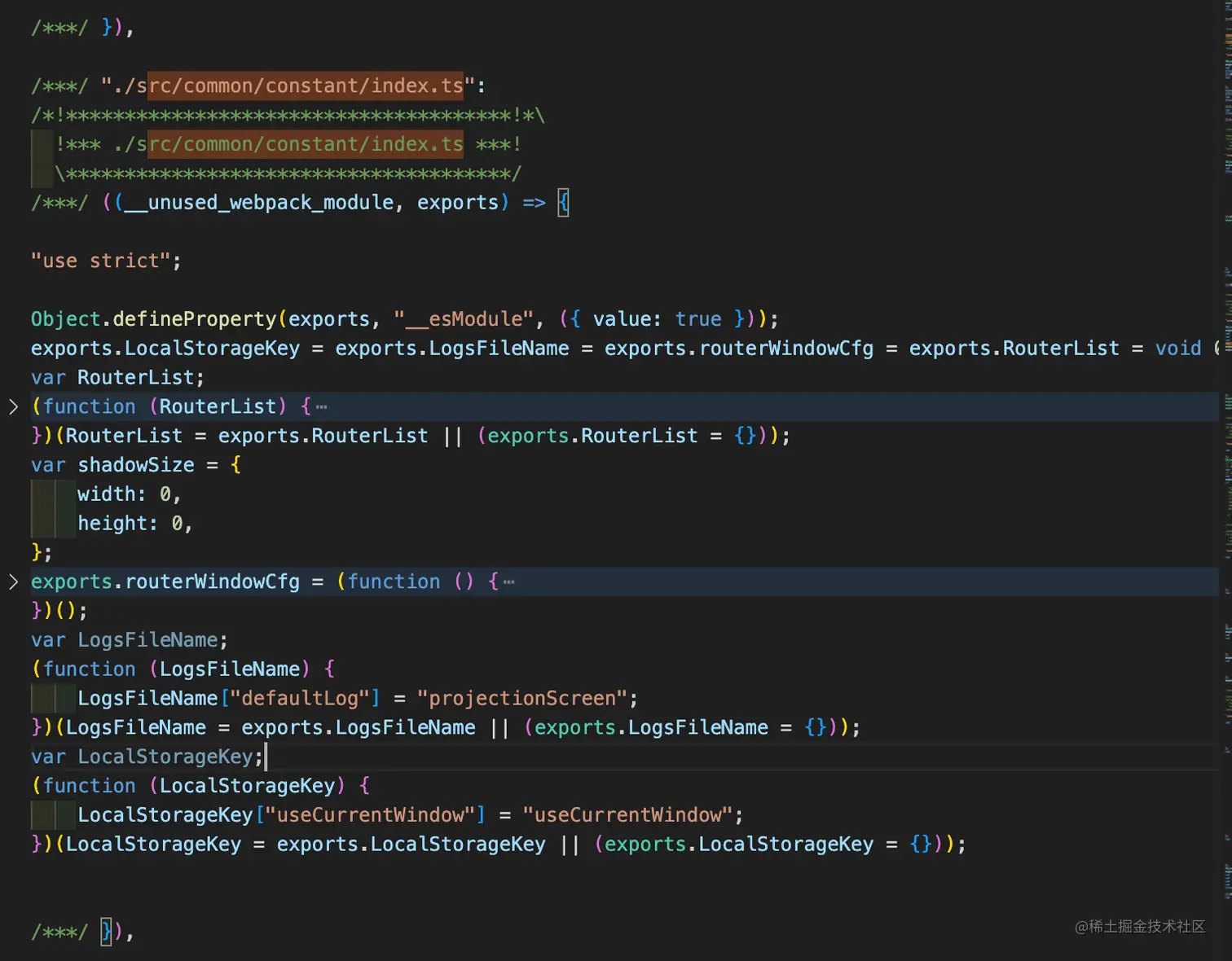Click the highlighted closing brace on the last line

(x=107, y=932)
